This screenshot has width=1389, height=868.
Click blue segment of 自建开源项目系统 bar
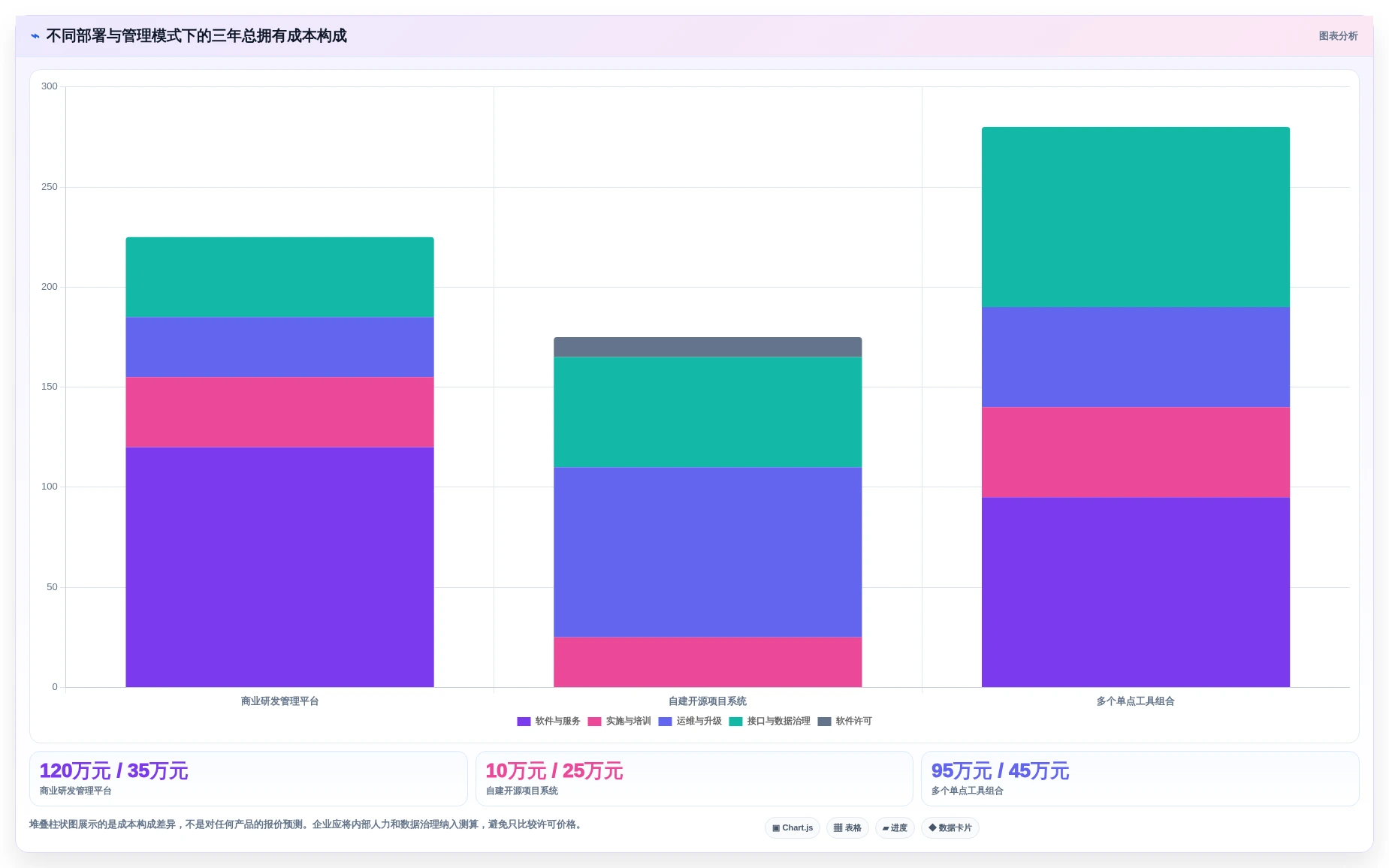[x=708, y=553]
